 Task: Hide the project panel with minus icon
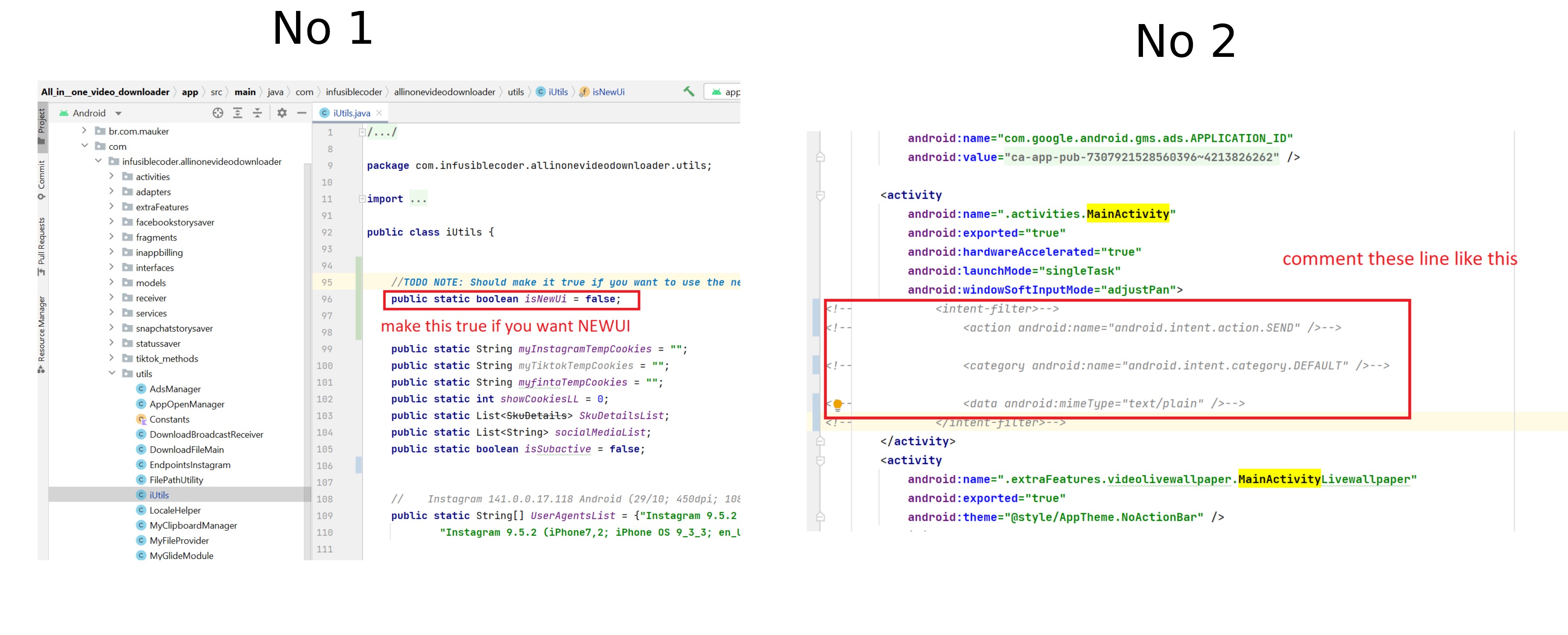click(301, 113)
